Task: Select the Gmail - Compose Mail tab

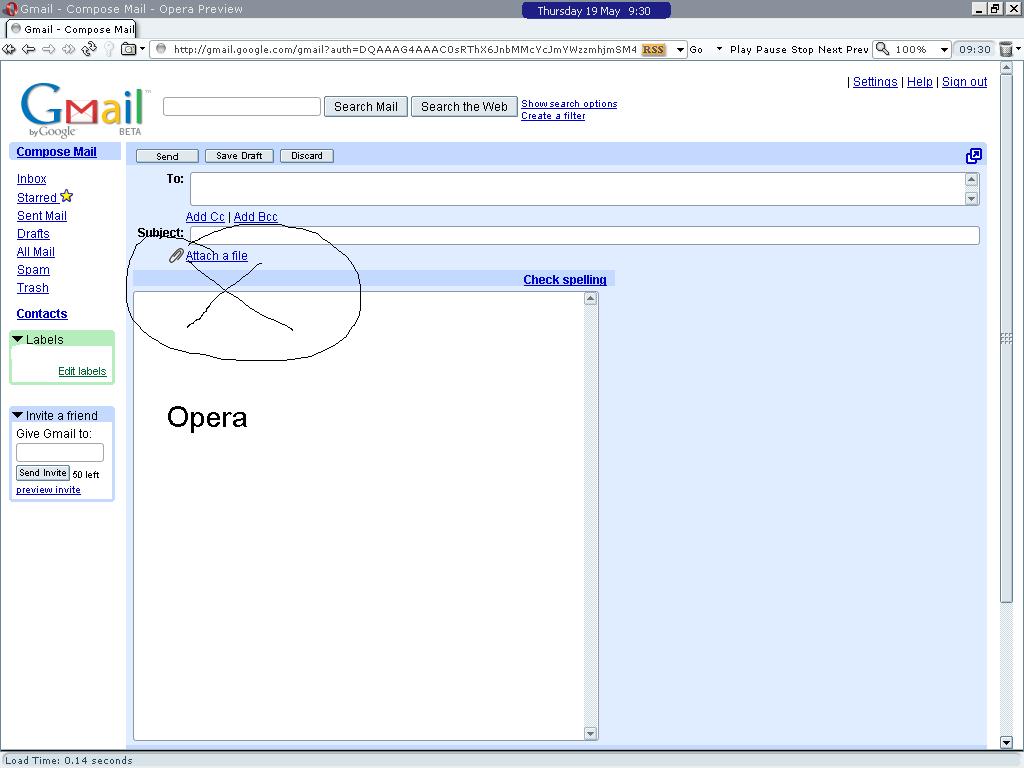Action: pos(71,29)
